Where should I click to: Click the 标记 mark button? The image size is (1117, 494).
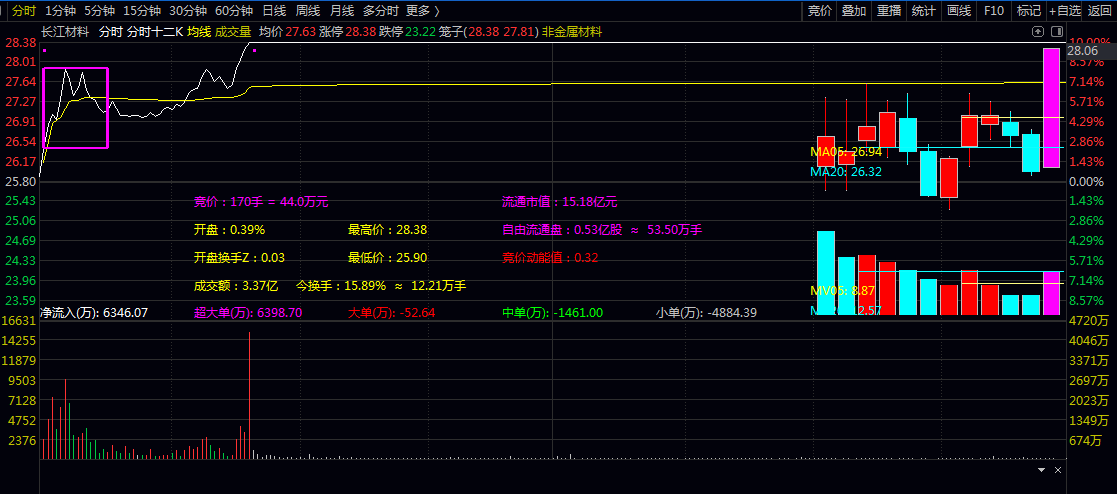[x=1029, y=10]
